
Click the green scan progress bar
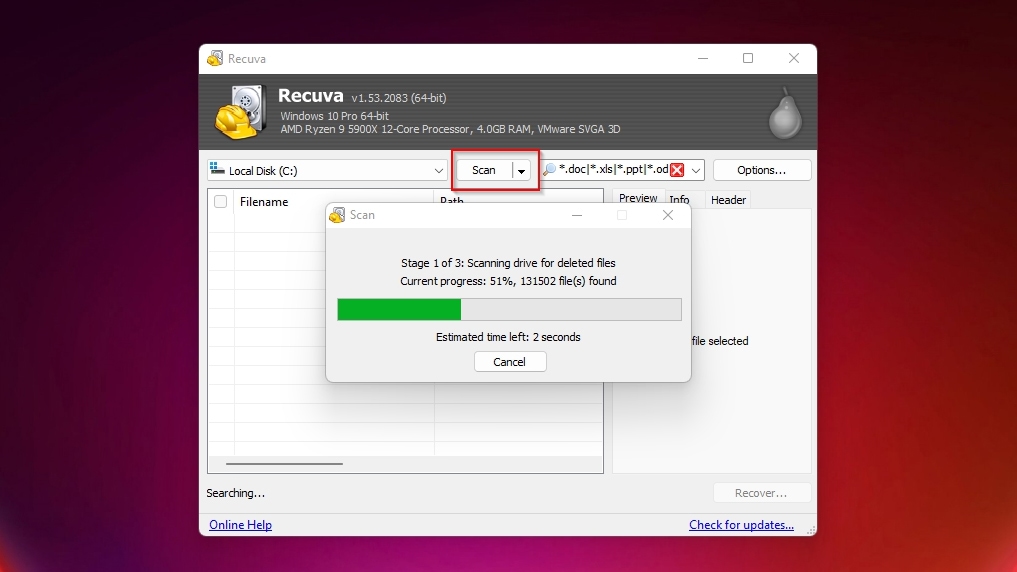(x=509, y=309)
